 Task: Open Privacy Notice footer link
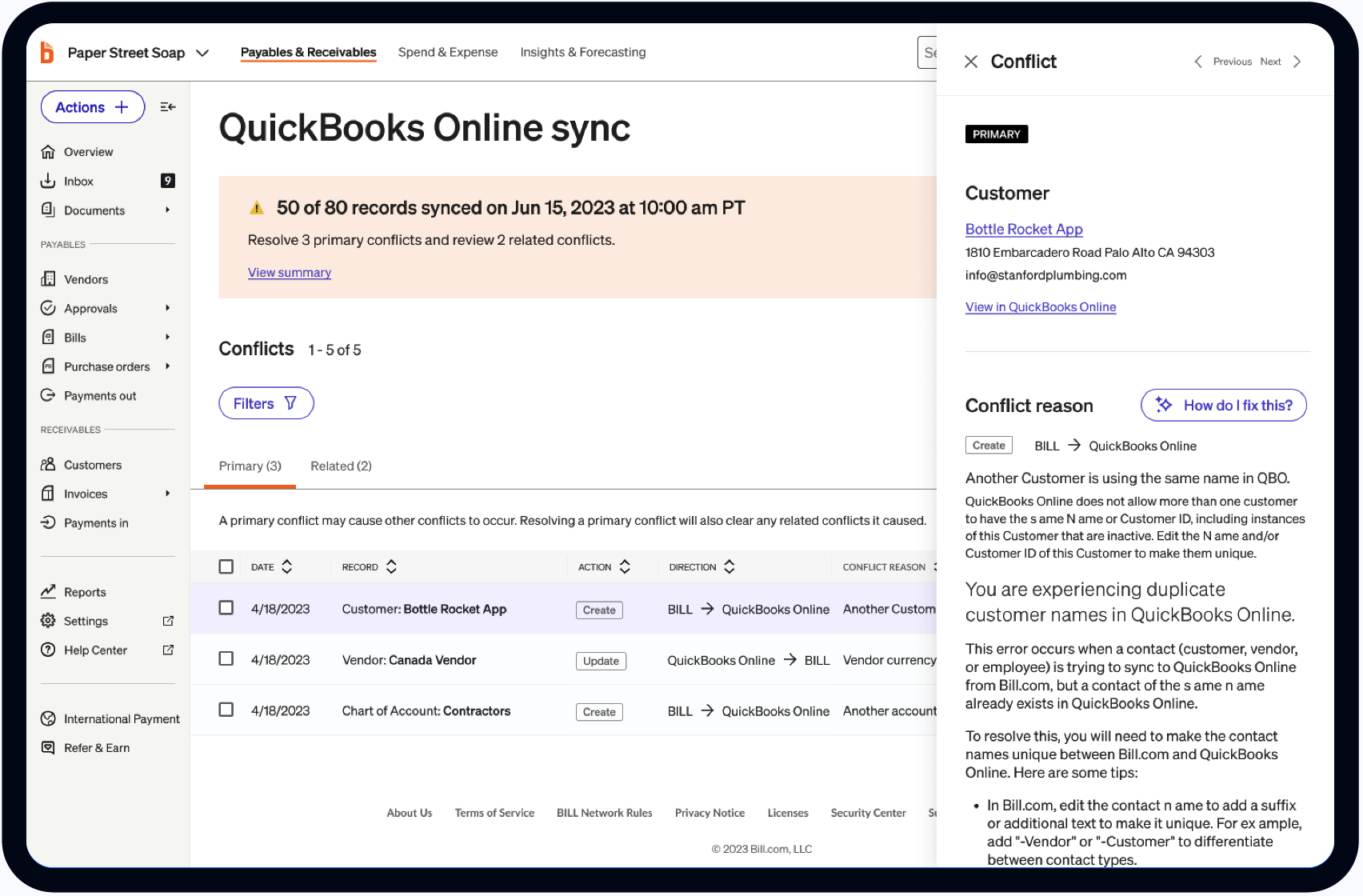[x=709, y=813]
